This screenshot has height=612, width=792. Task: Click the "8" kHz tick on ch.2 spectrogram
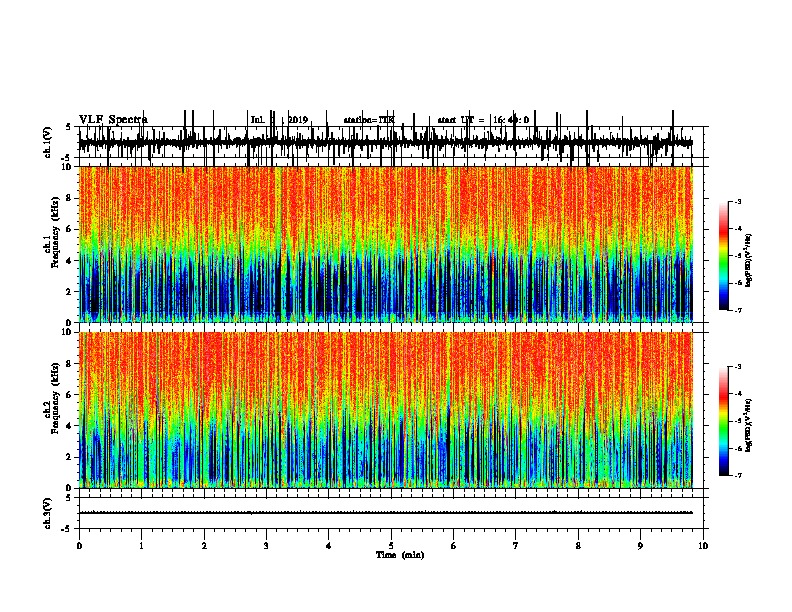70,364
